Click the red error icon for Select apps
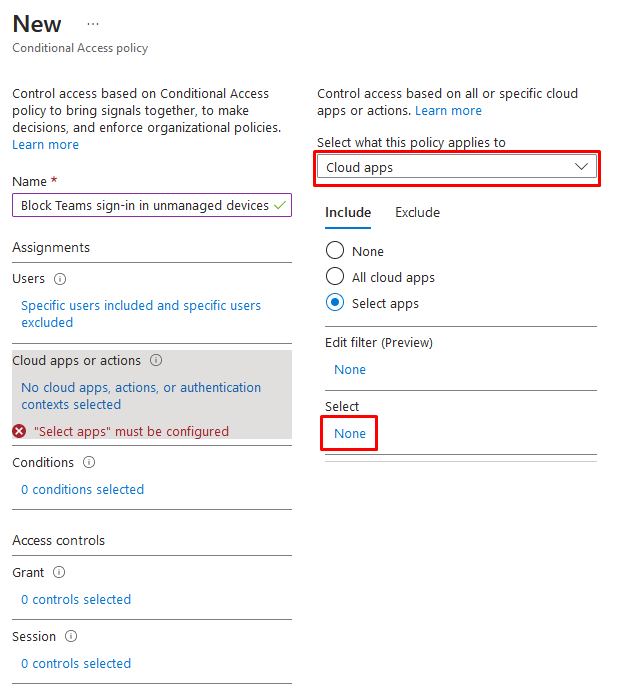This screenshot has width=634, height=695. pyautogui.click(x=19, y=431)
